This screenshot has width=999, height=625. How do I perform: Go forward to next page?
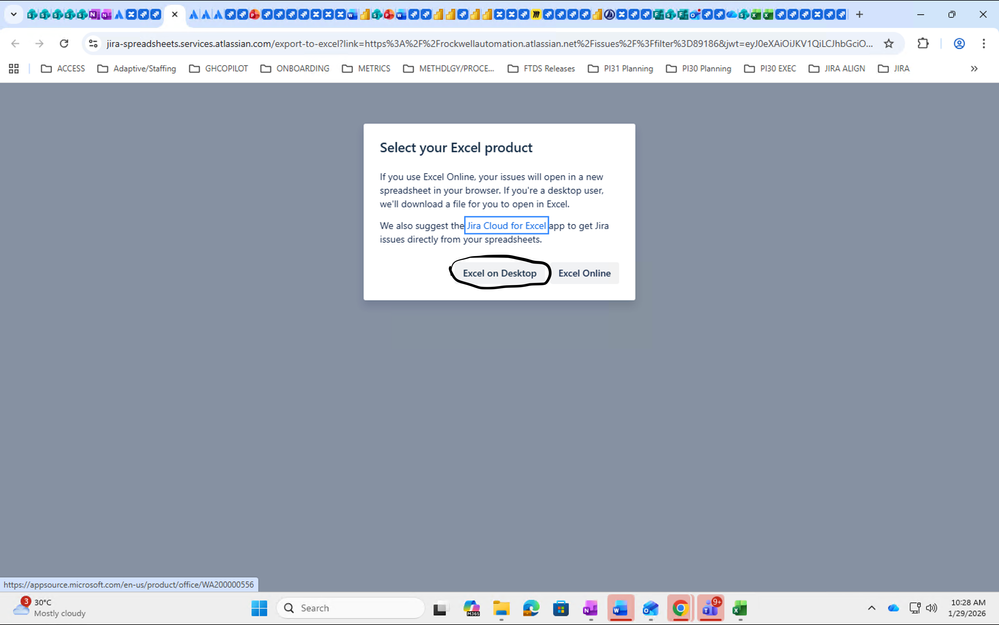pyautogui.click(x=40, y=43)
